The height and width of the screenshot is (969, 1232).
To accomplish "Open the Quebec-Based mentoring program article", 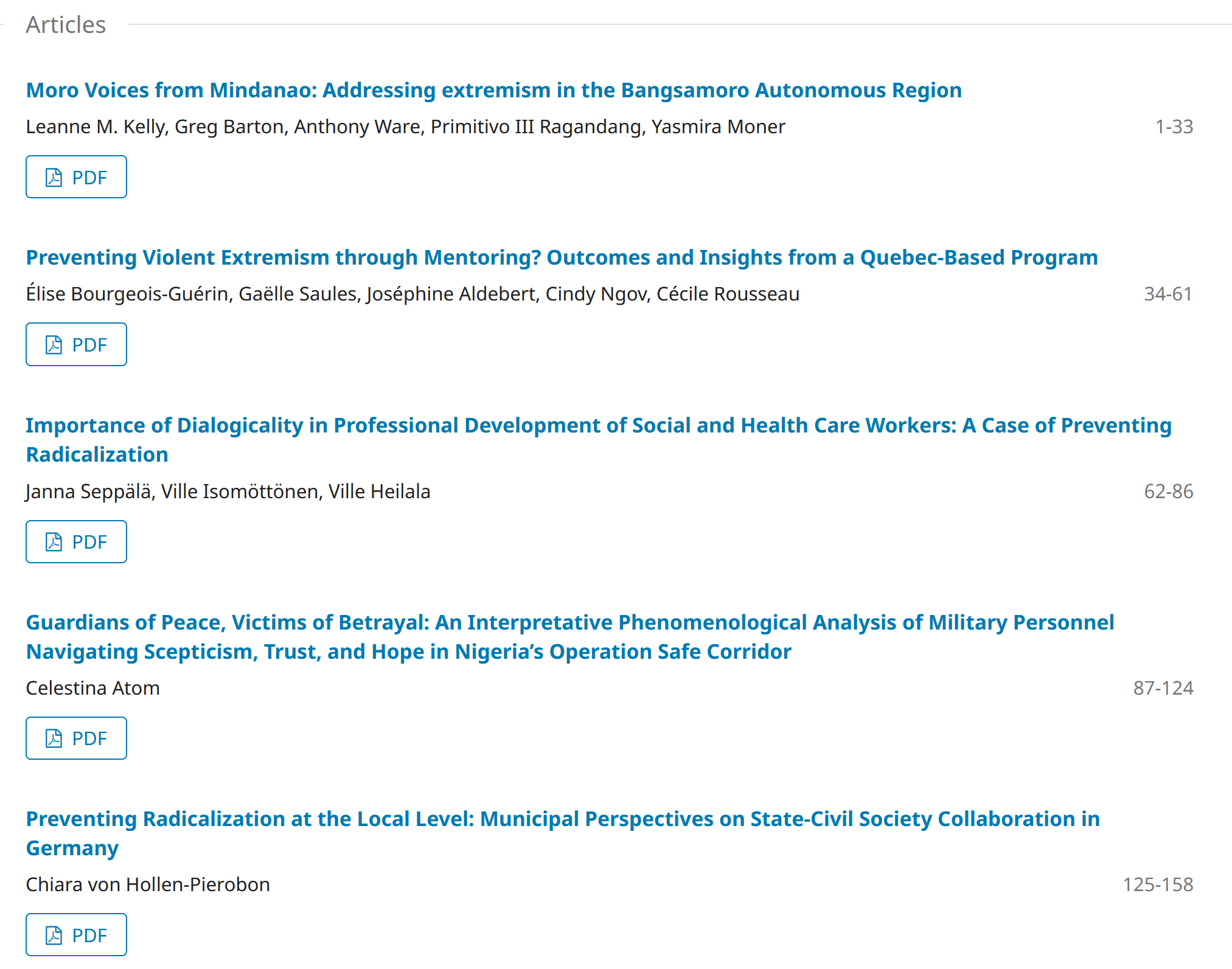I will click(562, 257).
